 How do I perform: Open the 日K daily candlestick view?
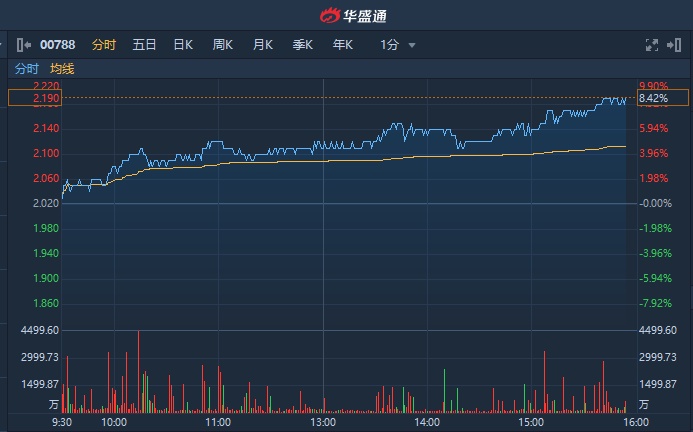(183, 45)
